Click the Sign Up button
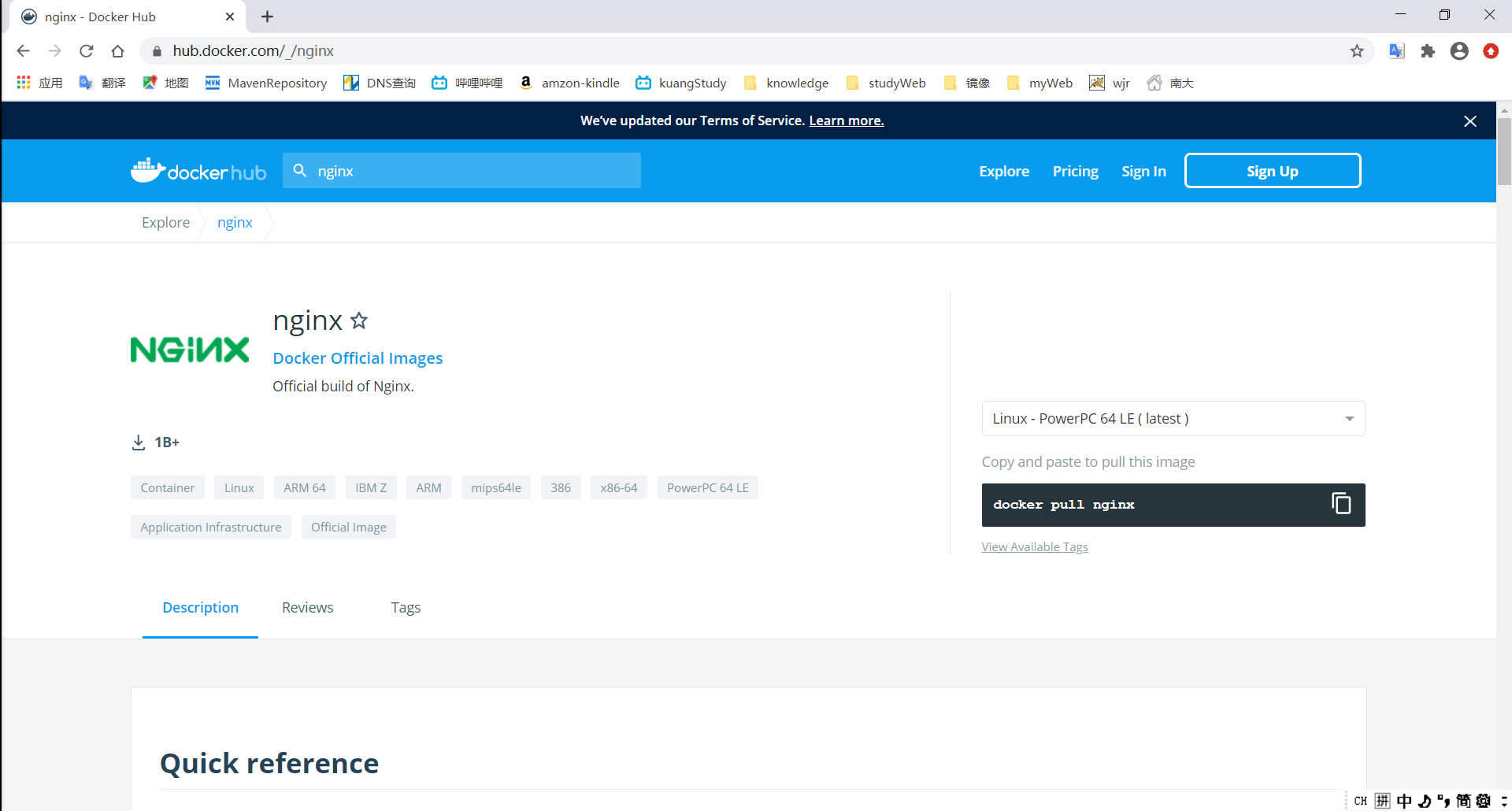 tap(1273, 171)
